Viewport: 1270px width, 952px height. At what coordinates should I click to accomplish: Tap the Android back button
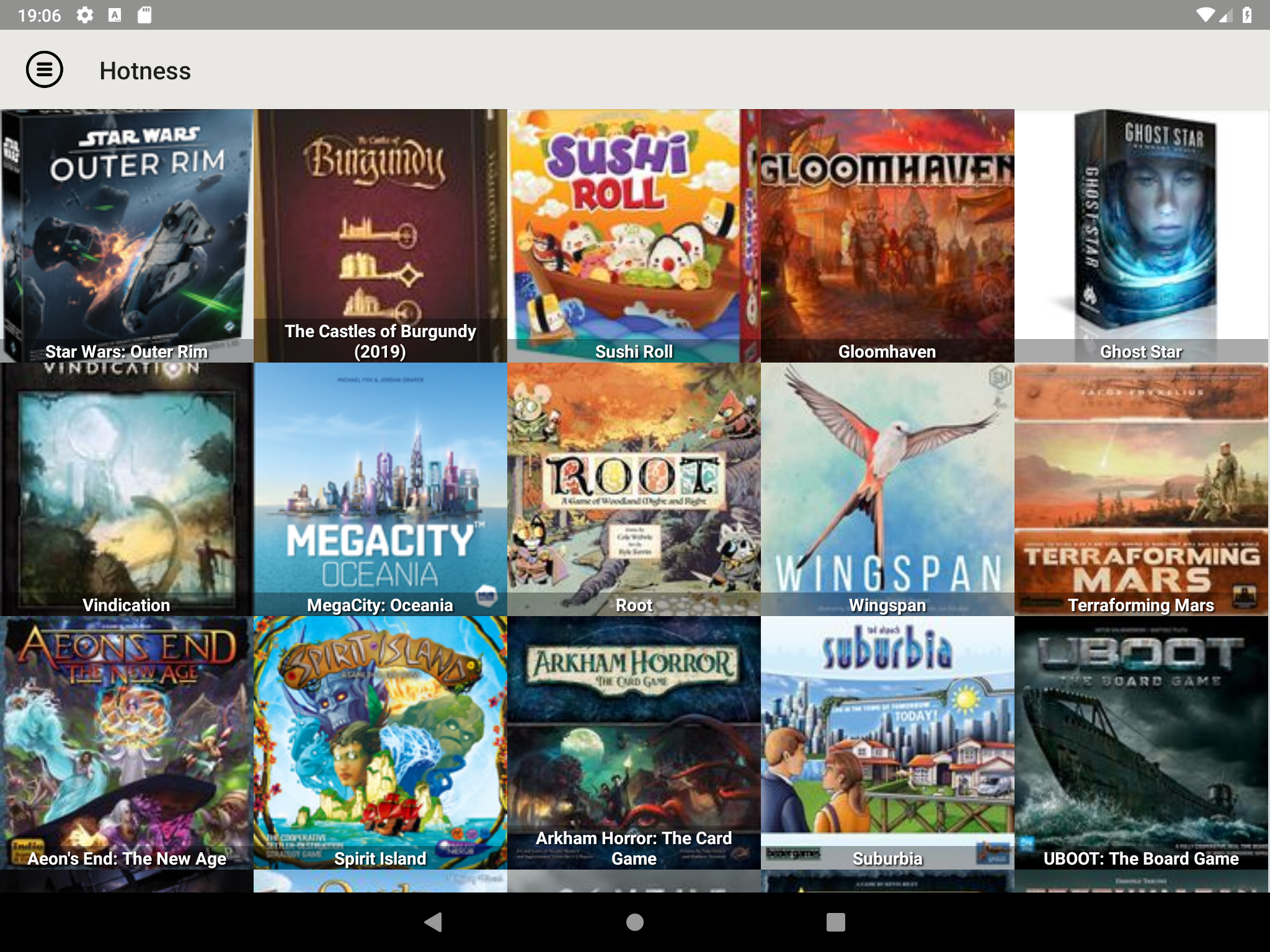(433, 922)
